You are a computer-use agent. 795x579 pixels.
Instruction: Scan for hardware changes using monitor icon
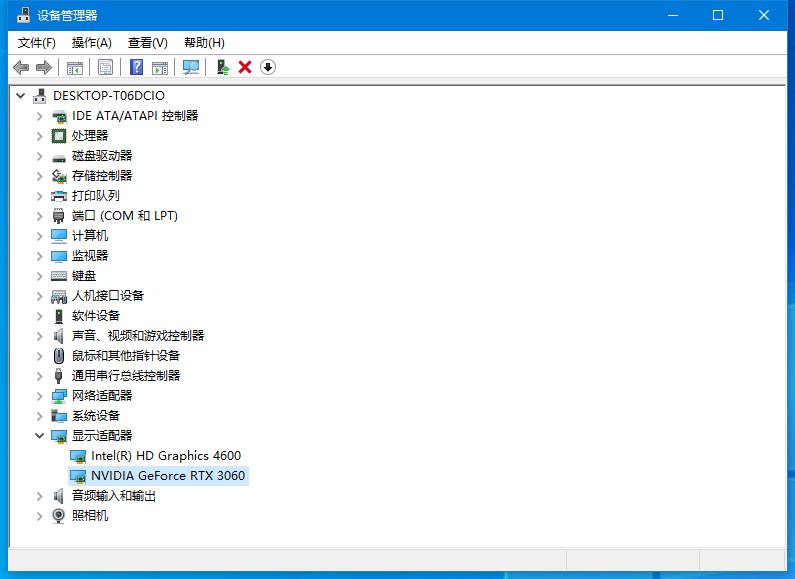[x=191, y=67]
